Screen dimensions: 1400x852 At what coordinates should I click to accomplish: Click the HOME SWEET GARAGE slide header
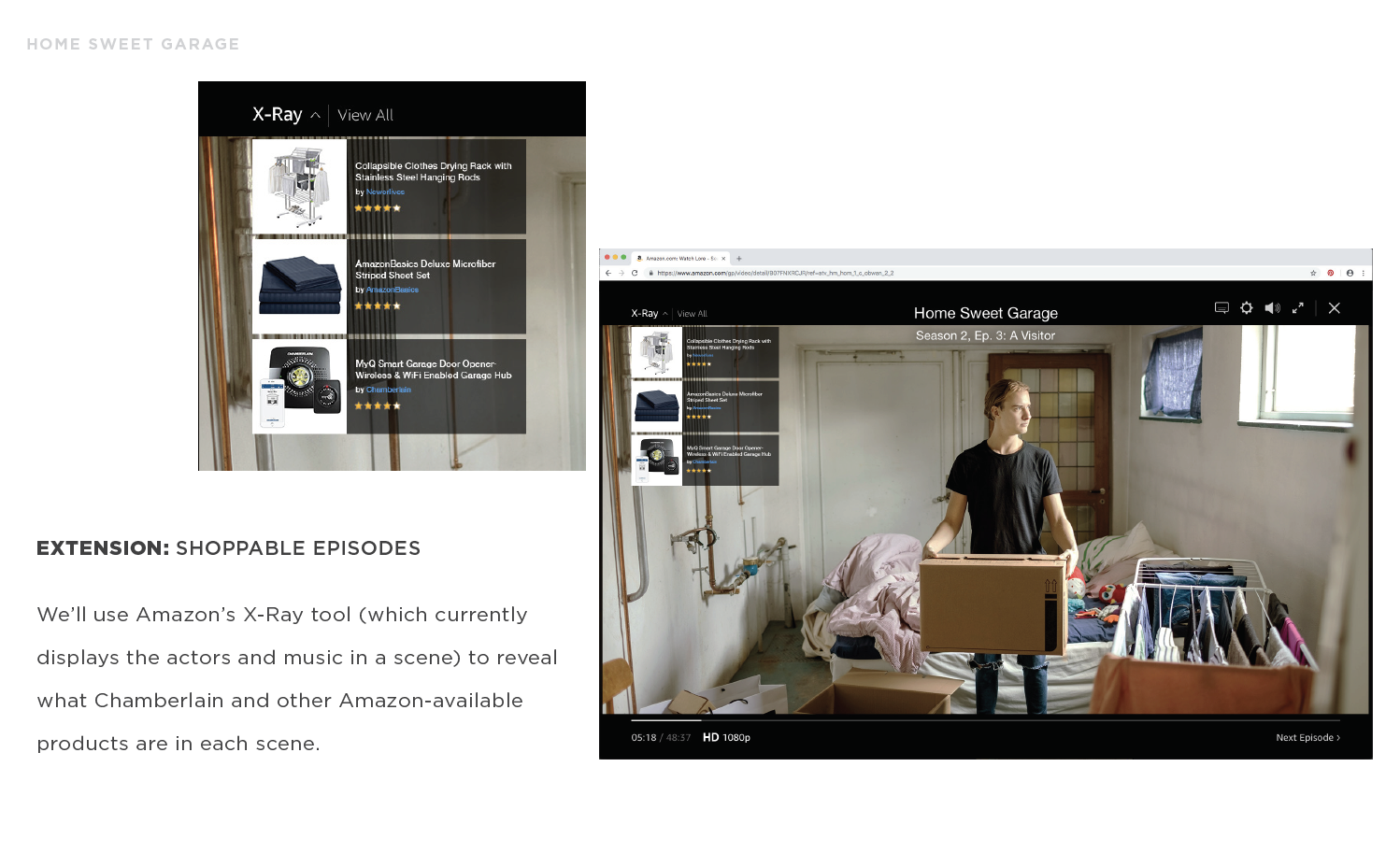pyautogui.click(x=133, y=44)
